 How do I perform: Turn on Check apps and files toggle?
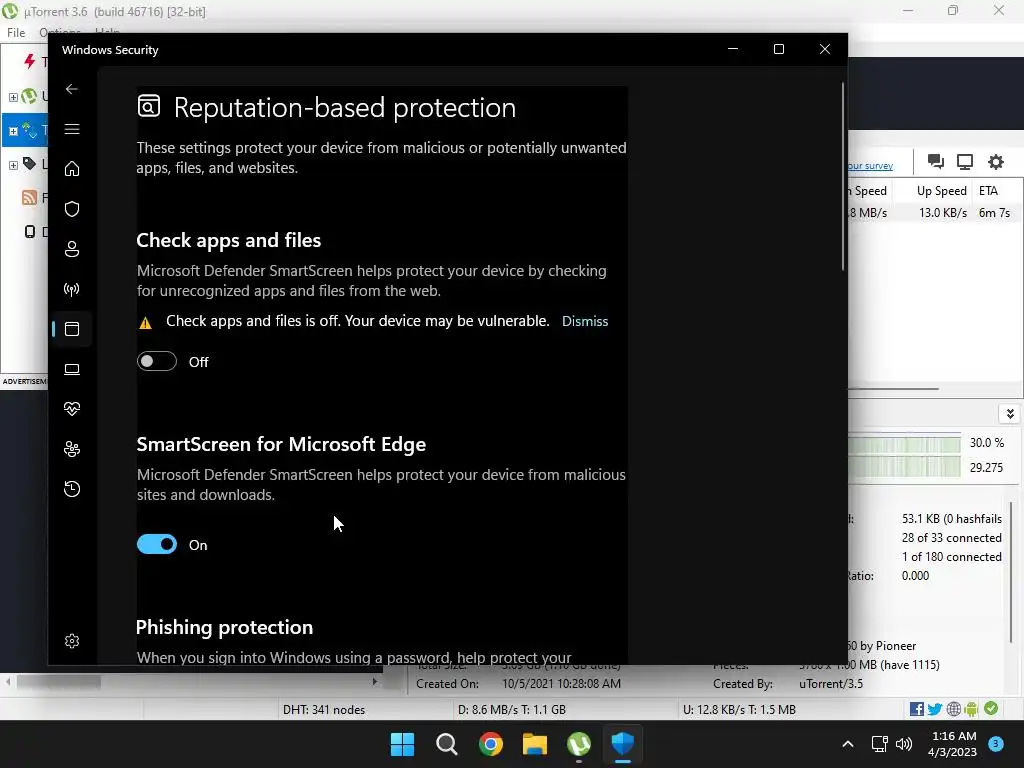point(157,361)
